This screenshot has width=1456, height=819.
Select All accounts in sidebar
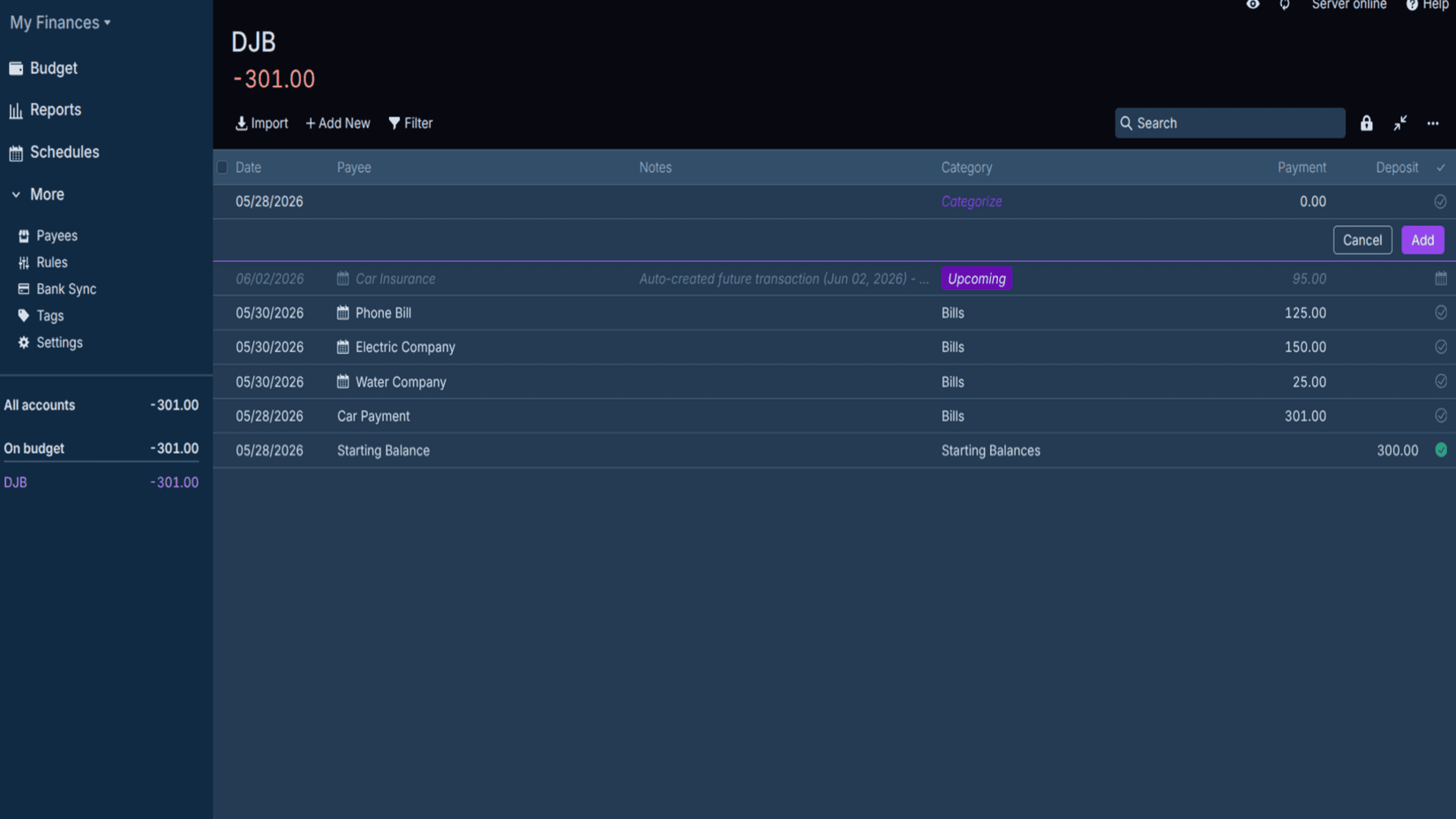click(x=101, y=405)
